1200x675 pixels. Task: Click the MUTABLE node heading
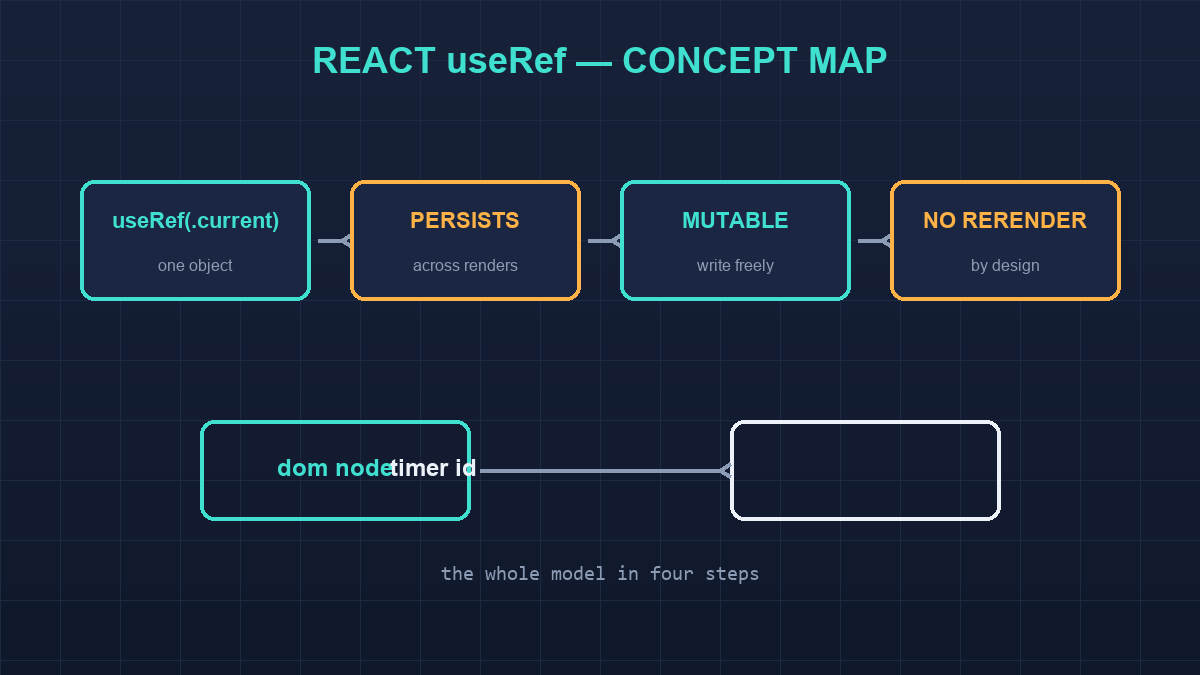coord(735,220)
